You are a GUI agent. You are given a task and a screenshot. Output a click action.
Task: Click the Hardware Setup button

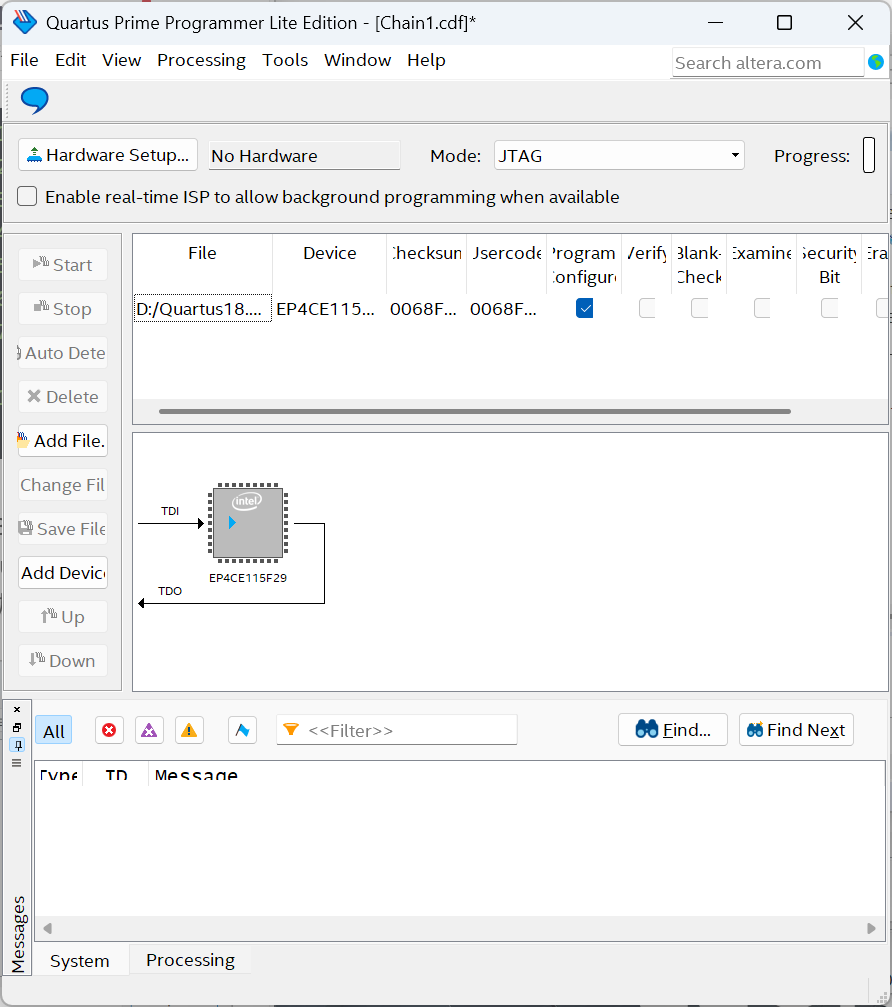click(108, 155)
